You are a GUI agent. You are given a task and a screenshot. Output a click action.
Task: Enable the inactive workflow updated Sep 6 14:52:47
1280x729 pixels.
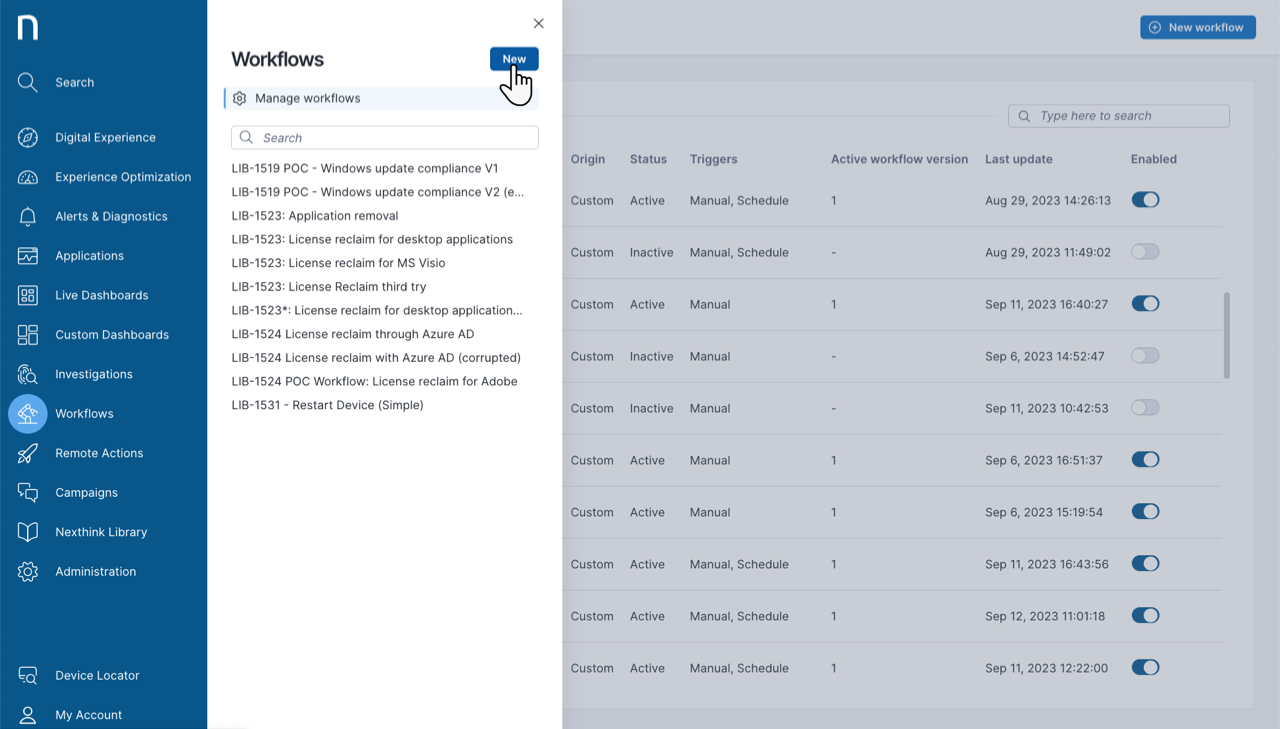coord(1145,356)
